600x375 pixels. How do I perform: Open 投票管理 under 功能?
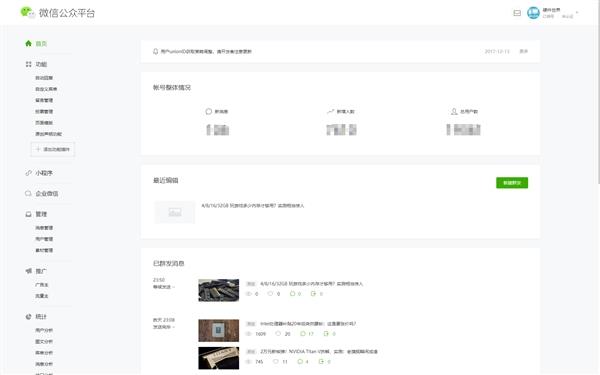[44, 111]
